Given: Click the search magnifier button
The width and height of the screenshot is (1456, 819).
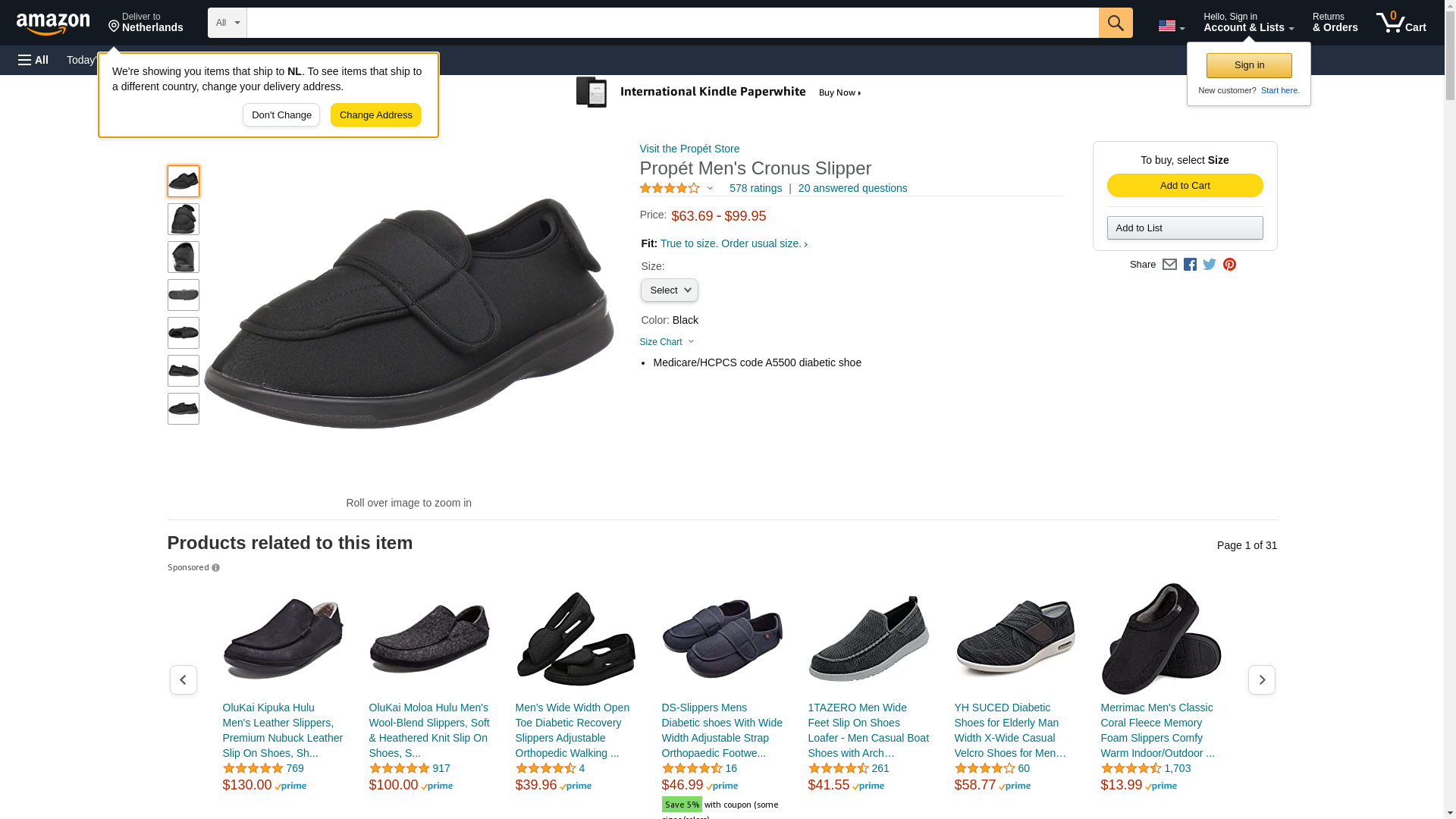Looking at the screenshot, I should [1115, 23].
